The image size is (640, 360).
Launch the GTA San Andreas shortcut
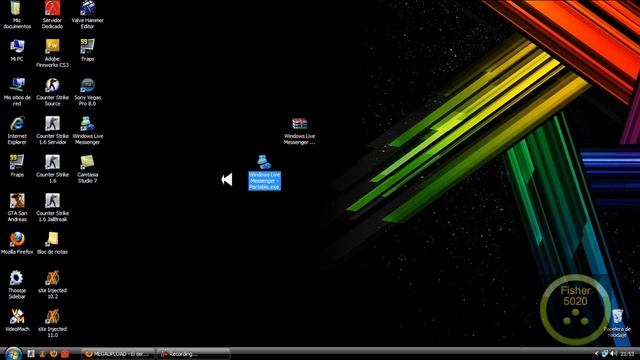(x=17, y=208)
